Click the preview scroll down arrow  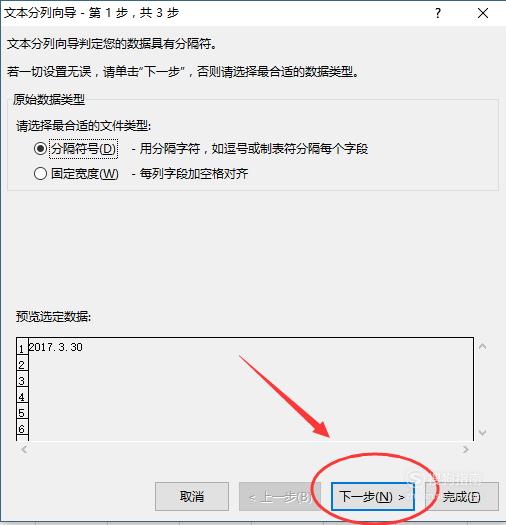482,432
